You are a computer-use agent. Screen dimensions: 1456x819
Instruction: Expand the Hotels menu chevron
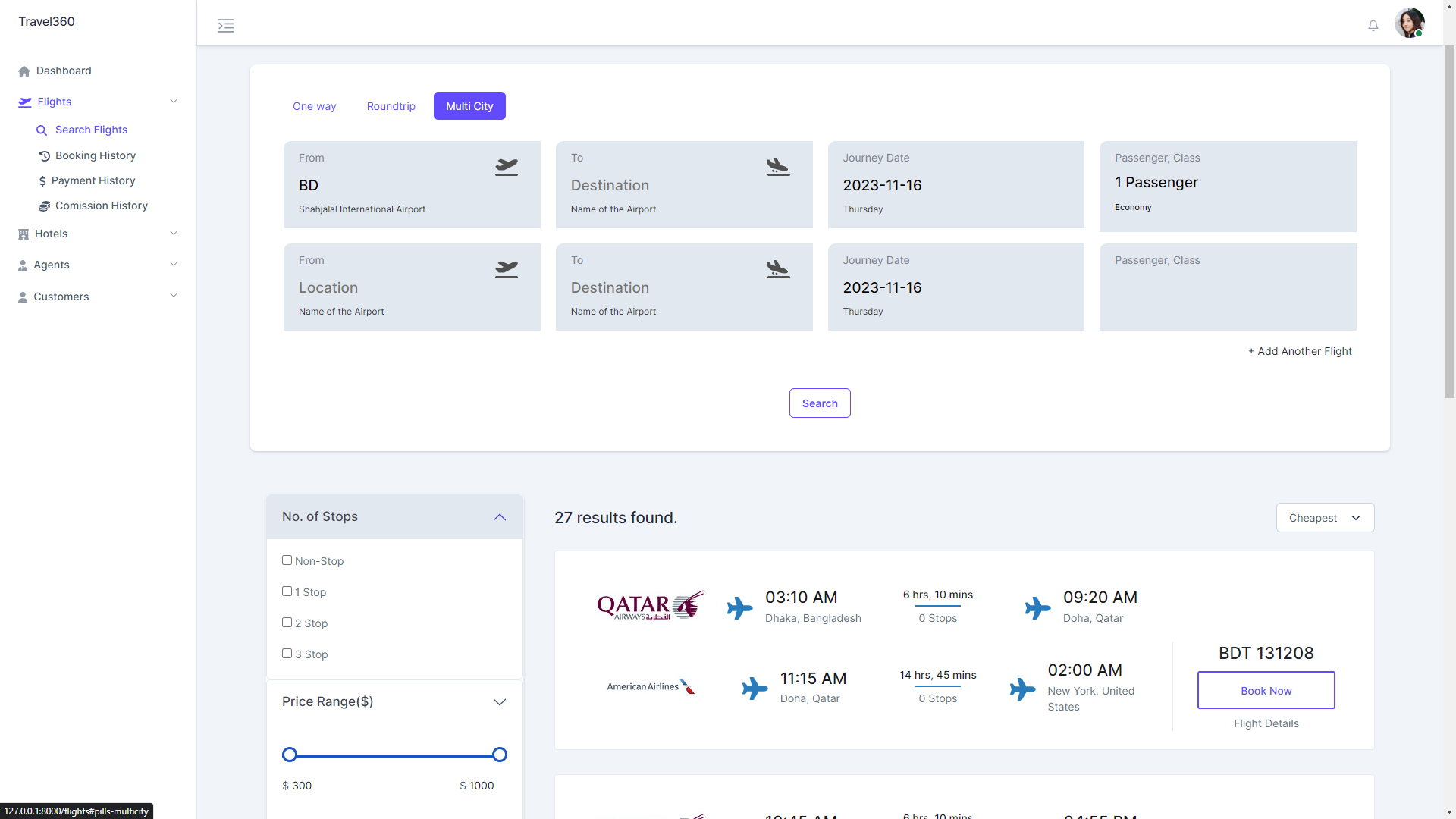tap(174, 234)
